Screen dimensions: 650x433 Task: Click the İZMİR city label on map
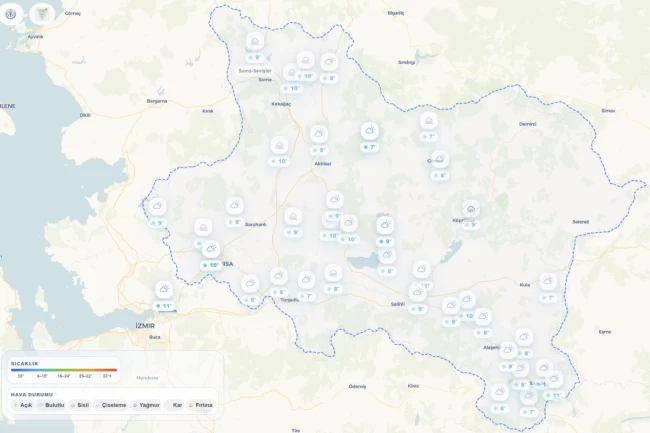click(146, 326)
